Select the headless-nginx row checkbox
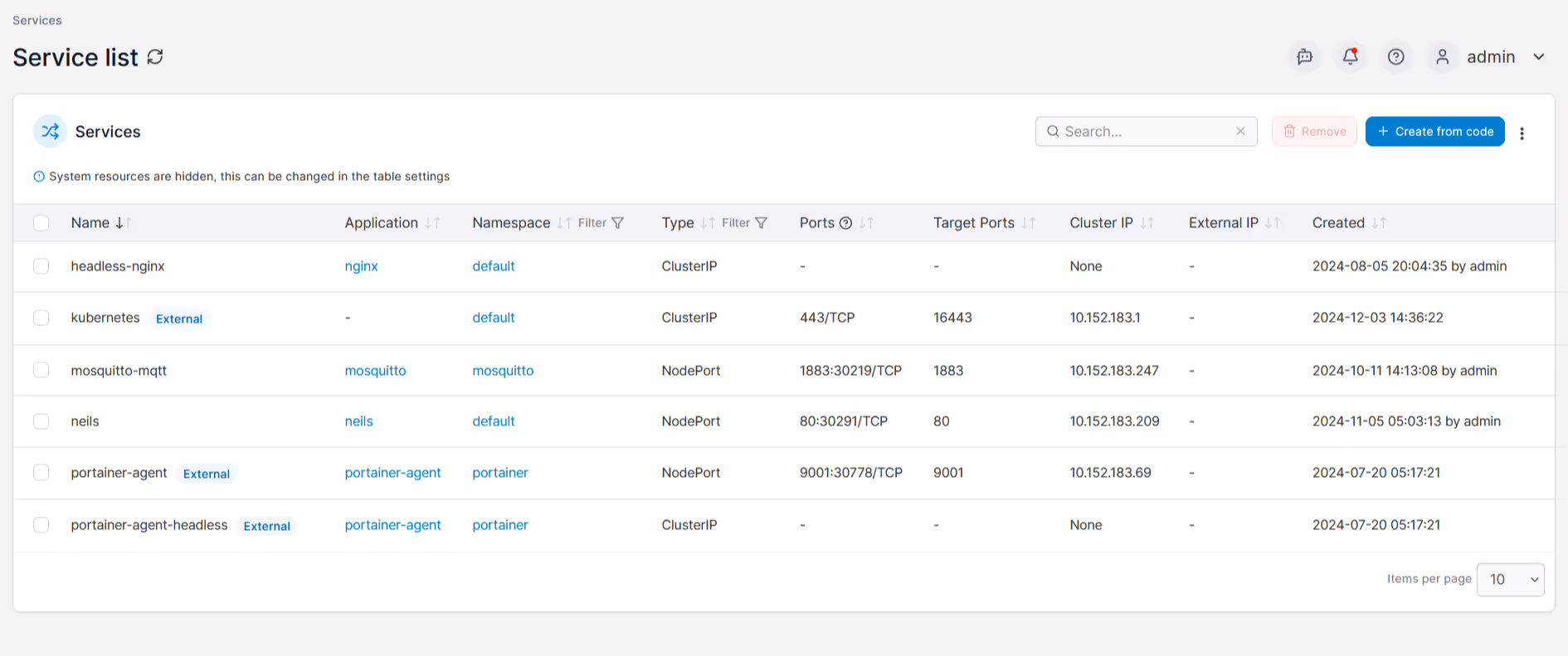The image size is (1568, 656). [41, 266]
